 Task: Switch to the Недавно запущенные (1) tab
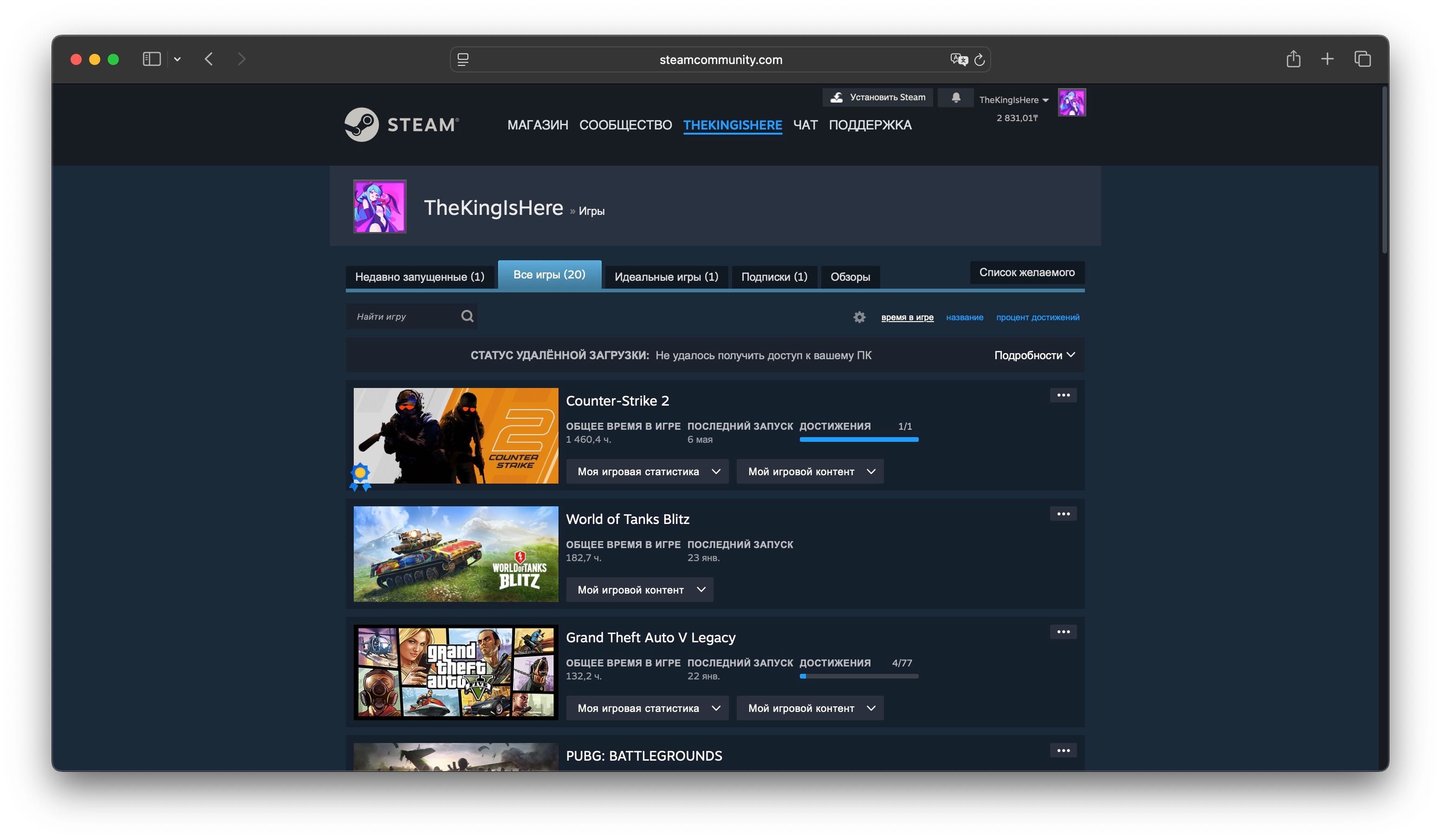(420, 277)
